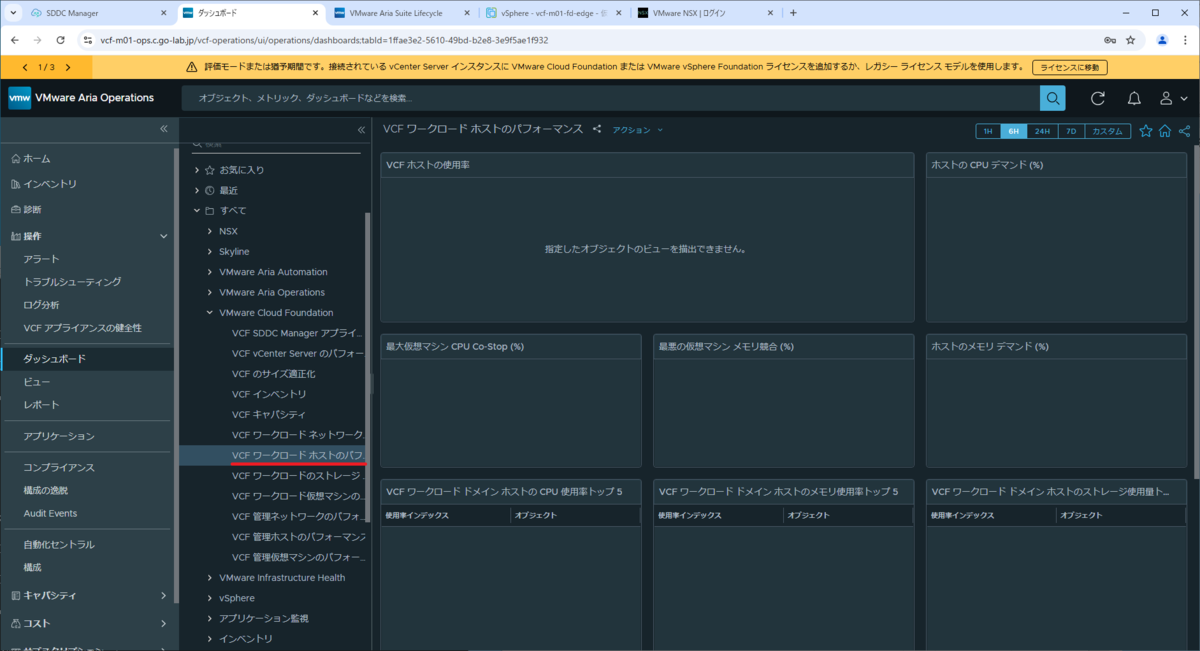Set the time range to 1H

(x=987, y=131)
